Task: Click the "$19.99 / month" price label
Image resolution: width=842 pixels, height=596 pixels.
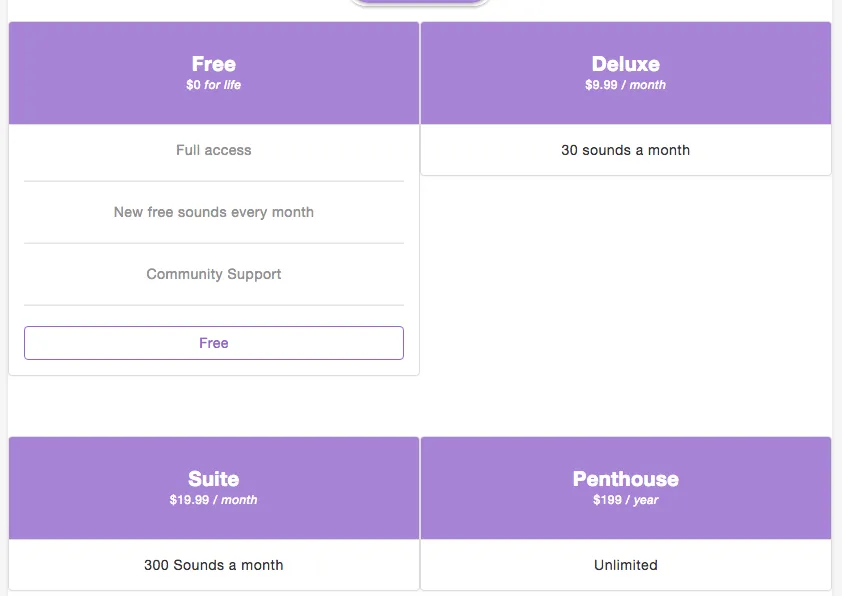Action: click(214, 500)
